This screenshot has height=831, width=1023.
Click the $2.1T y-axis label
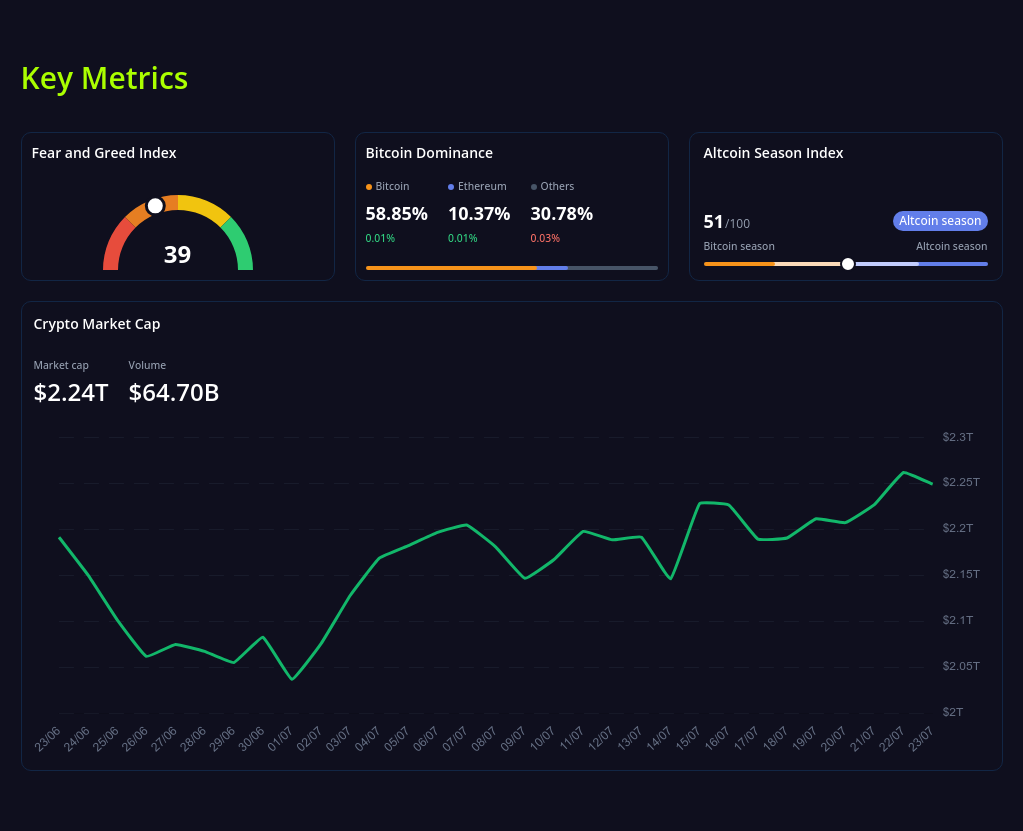click(x=958, y=620)
